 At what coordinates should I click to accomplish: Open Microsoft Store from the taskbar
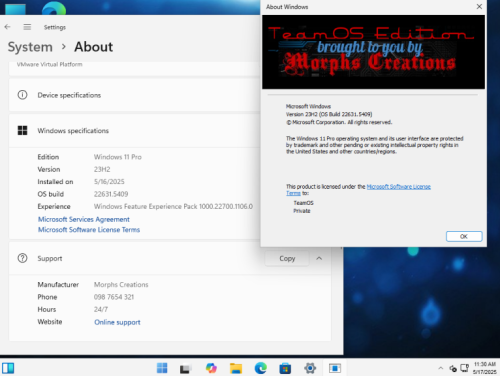(285, 368)
